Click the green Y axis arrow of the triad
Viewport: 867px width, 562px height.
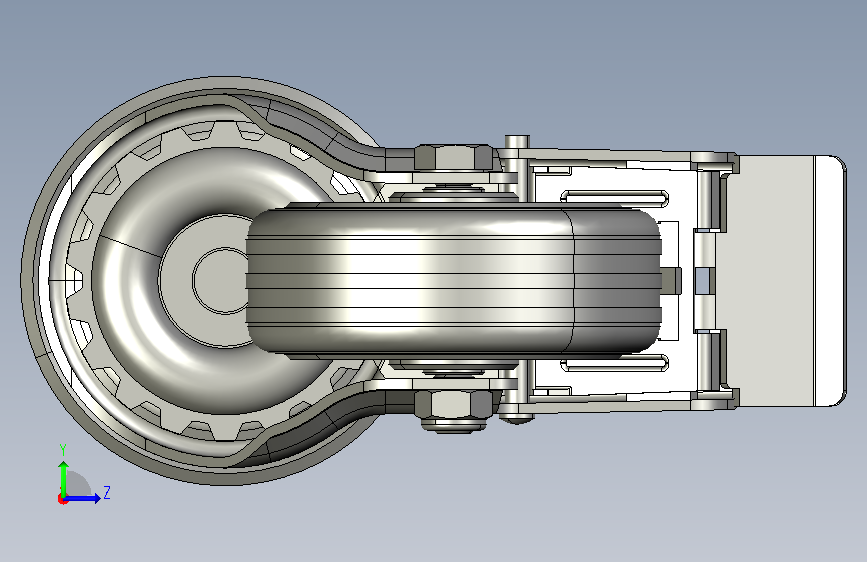tap(64, 478)
